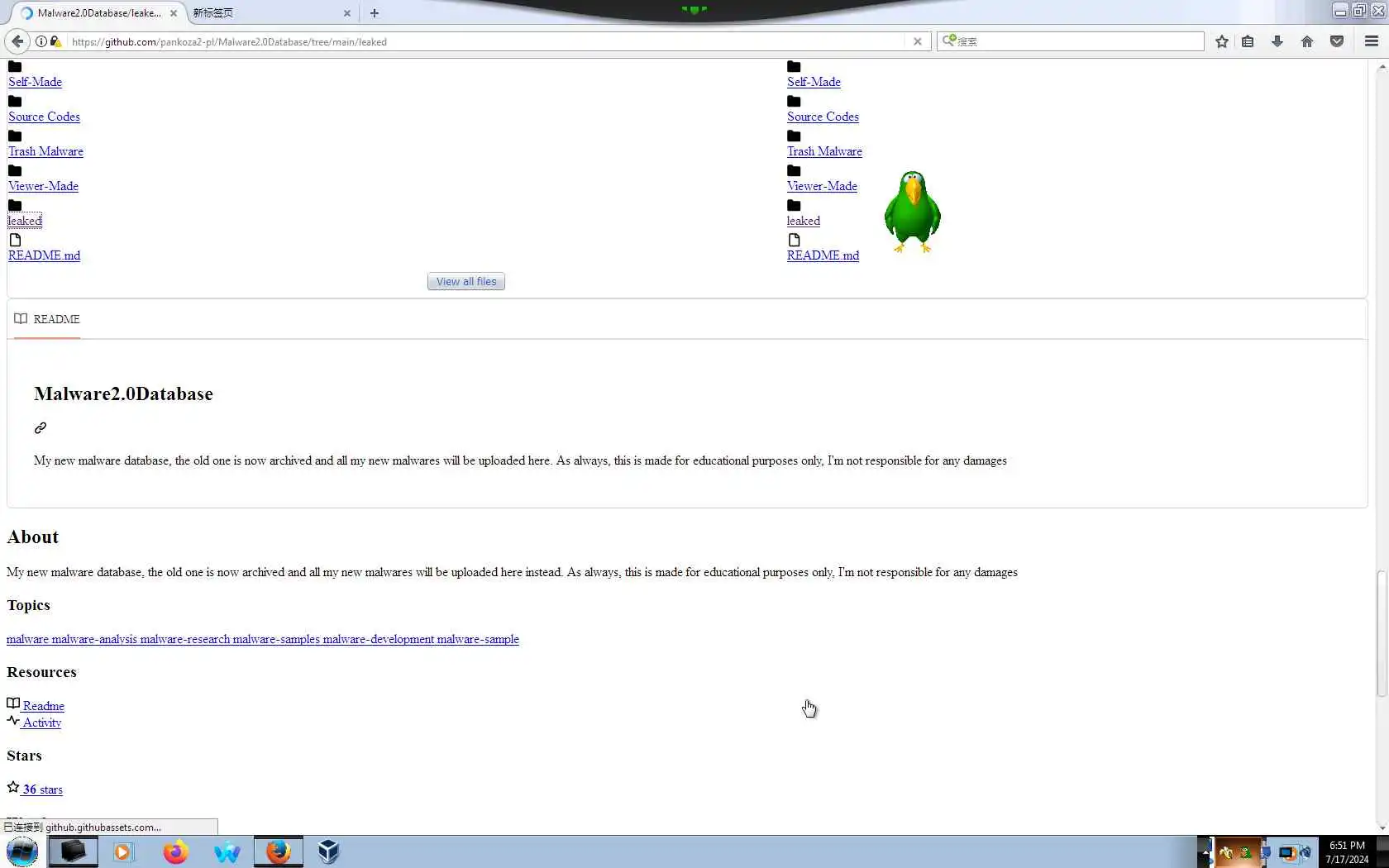
Task: Click folder icon above left Source Codes
Action: (x=15, y=102)
